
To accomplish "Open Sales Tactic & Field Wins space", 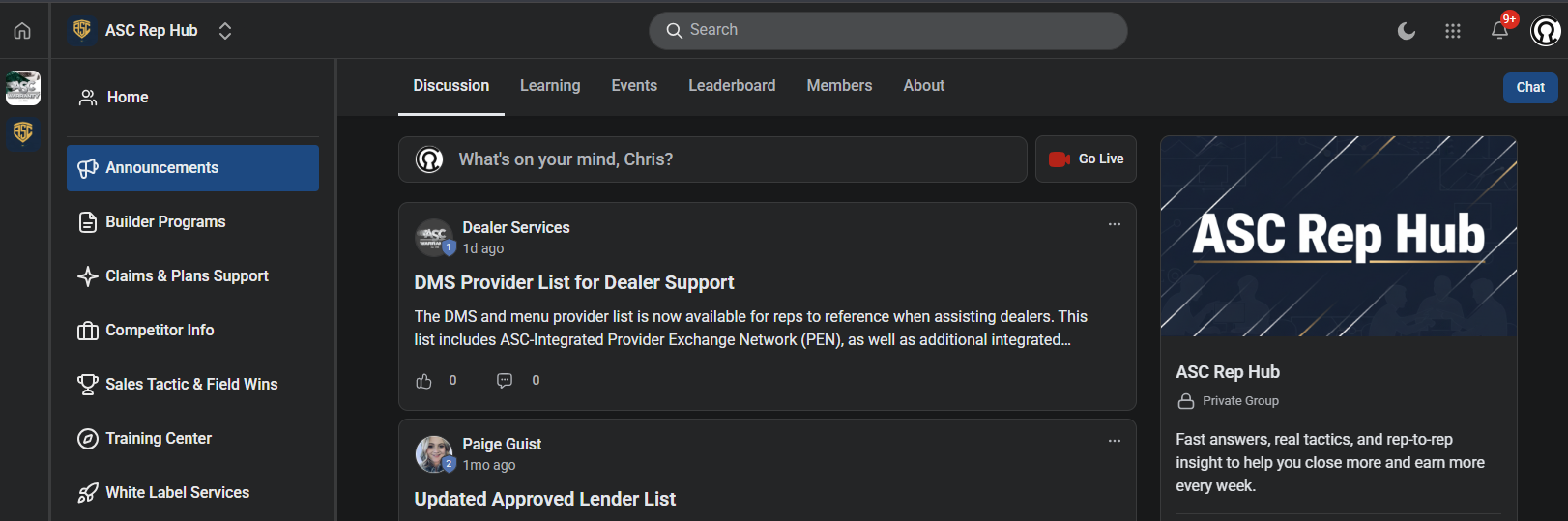I will pyautogui.click(x=193, y=385).
